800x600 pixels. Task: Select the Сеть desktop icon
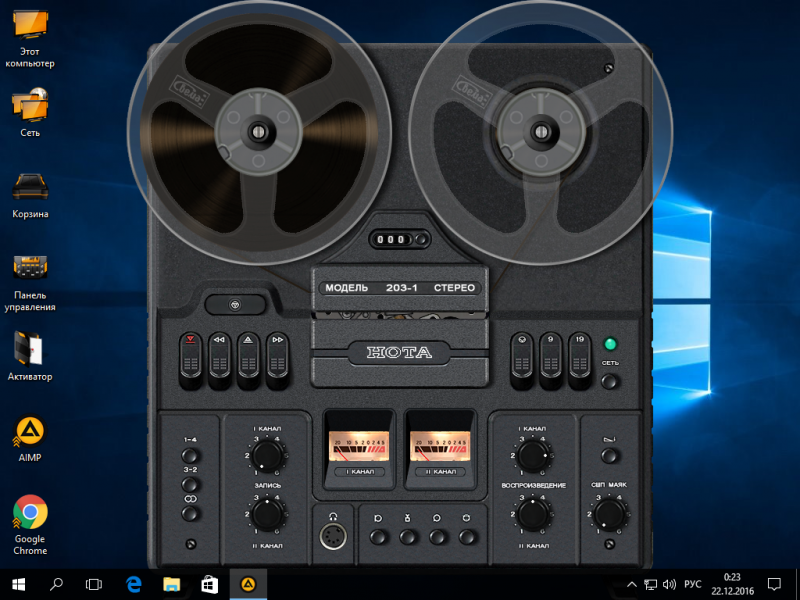tap(30, 112)
